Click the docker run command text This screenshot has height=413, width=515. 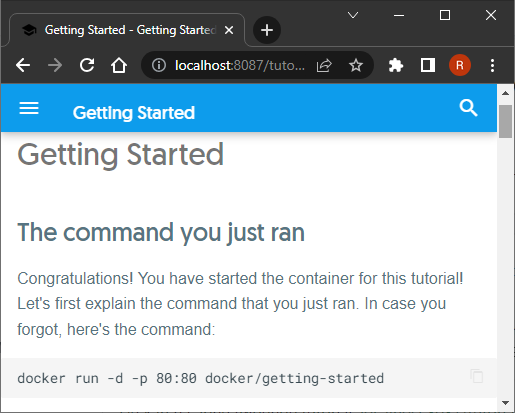(201, 378)
